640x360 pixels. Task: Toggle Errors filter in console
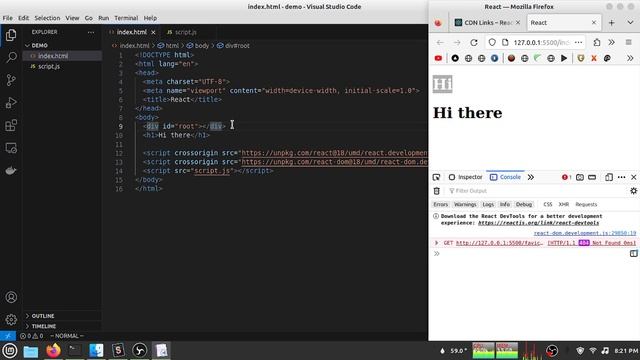(440, 204)
